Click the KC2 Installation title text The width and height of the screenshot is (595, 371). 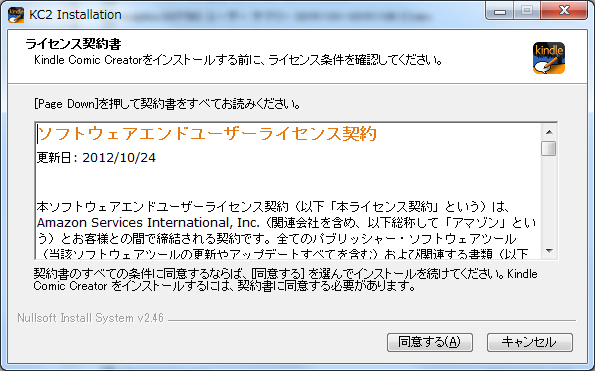point(75,15)
